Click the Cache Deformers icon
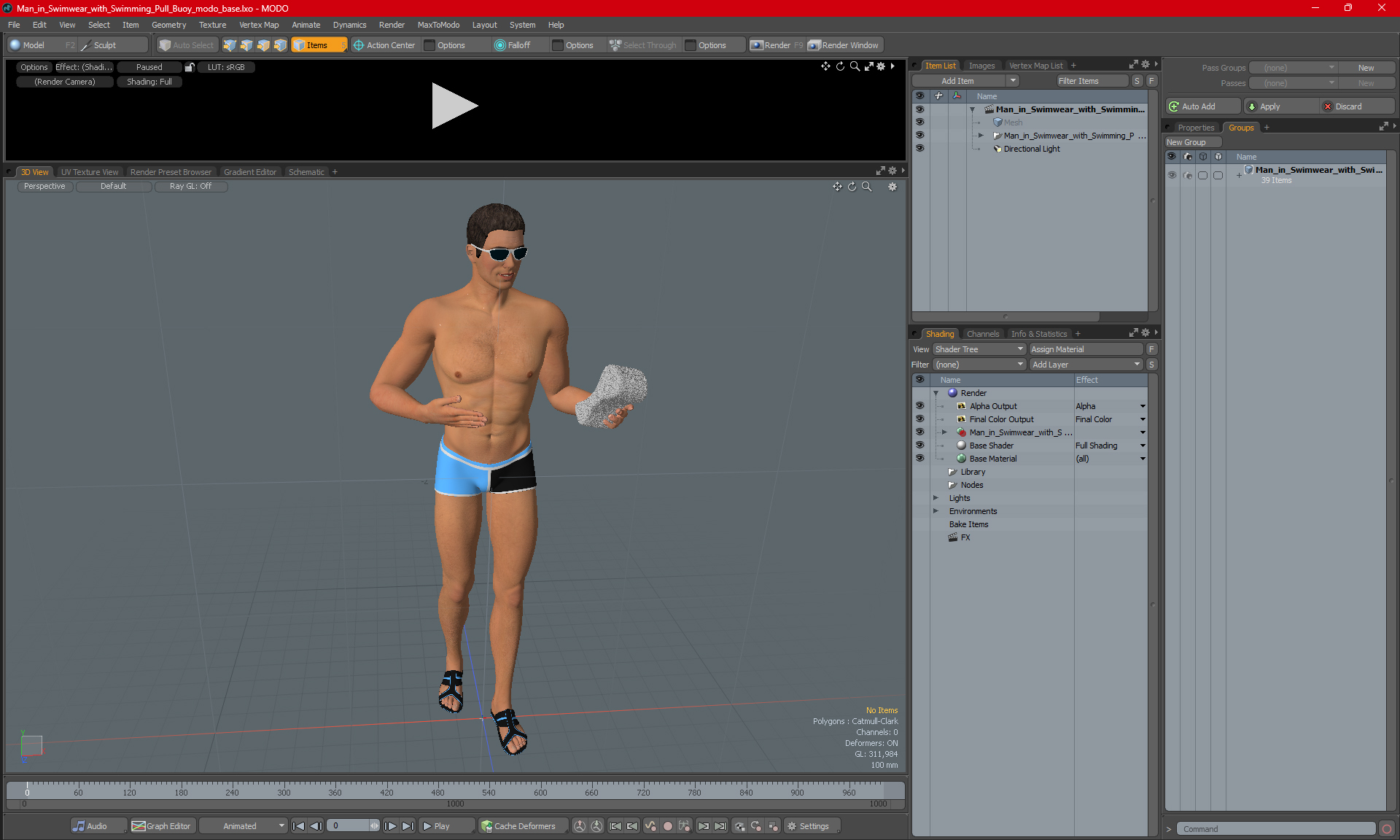 pos(486,826)
